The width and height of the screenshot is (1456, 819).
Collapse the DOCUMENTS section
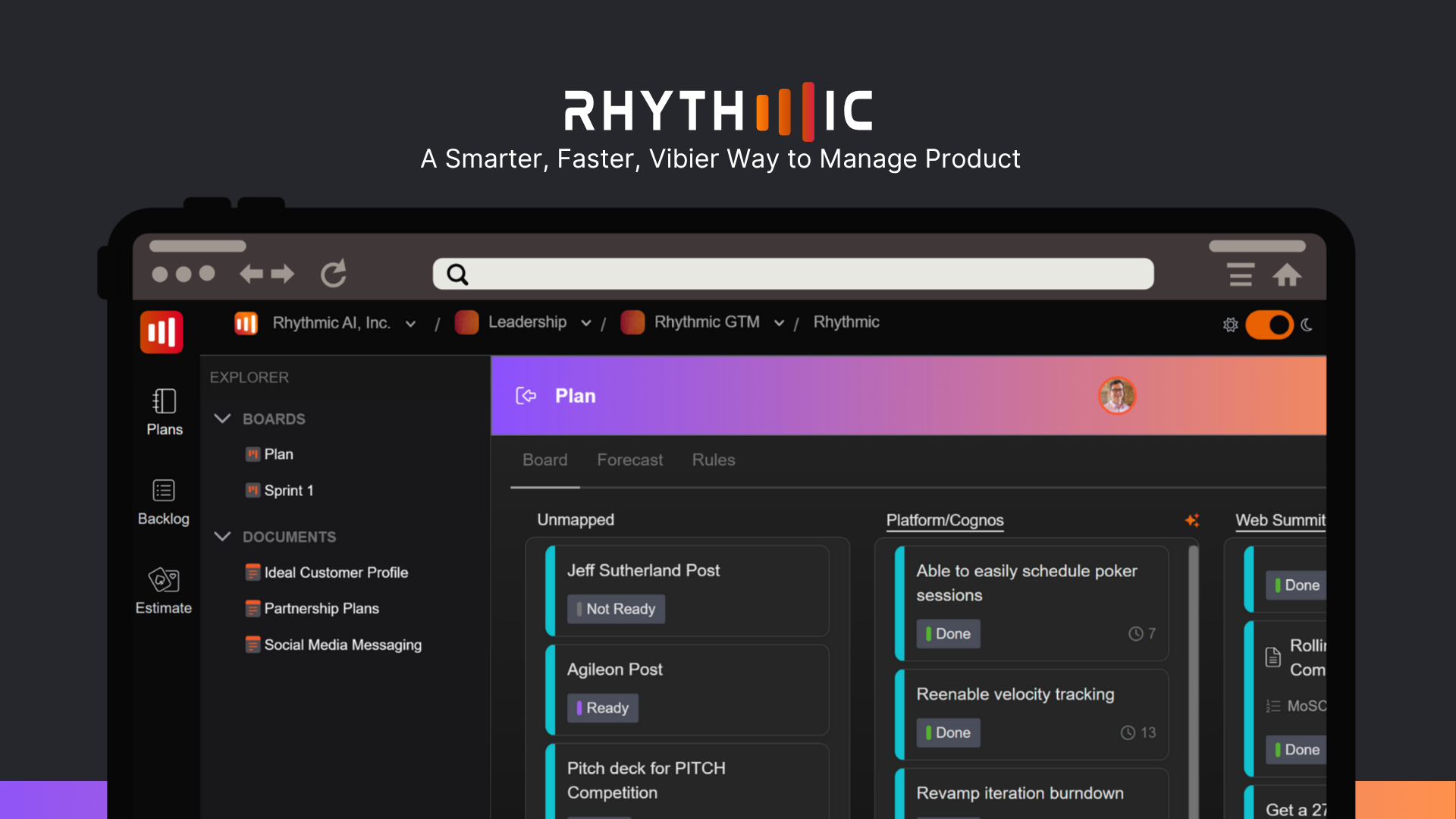[x=222, y=537]
